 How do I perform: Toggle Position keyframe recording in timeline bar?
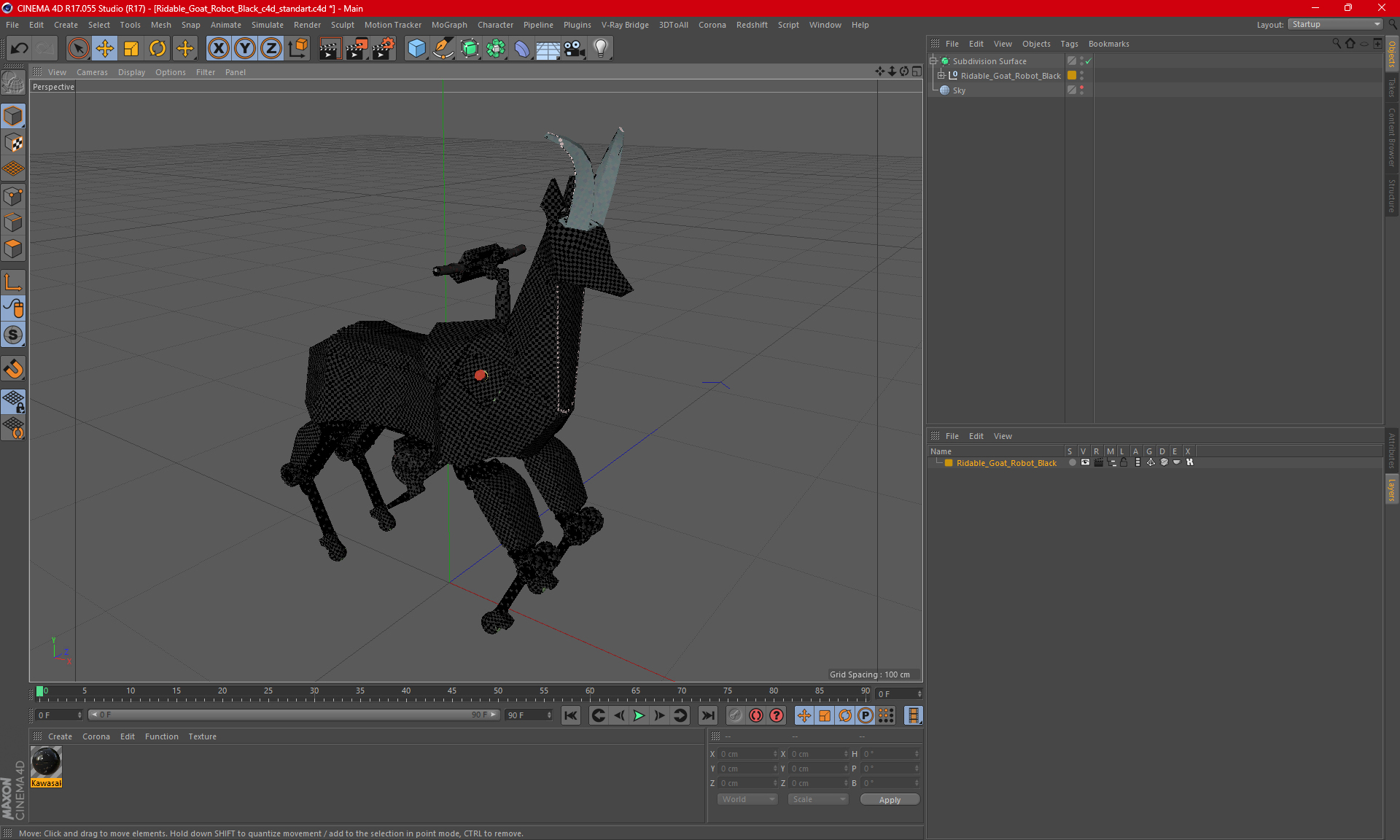coord(804,715)
